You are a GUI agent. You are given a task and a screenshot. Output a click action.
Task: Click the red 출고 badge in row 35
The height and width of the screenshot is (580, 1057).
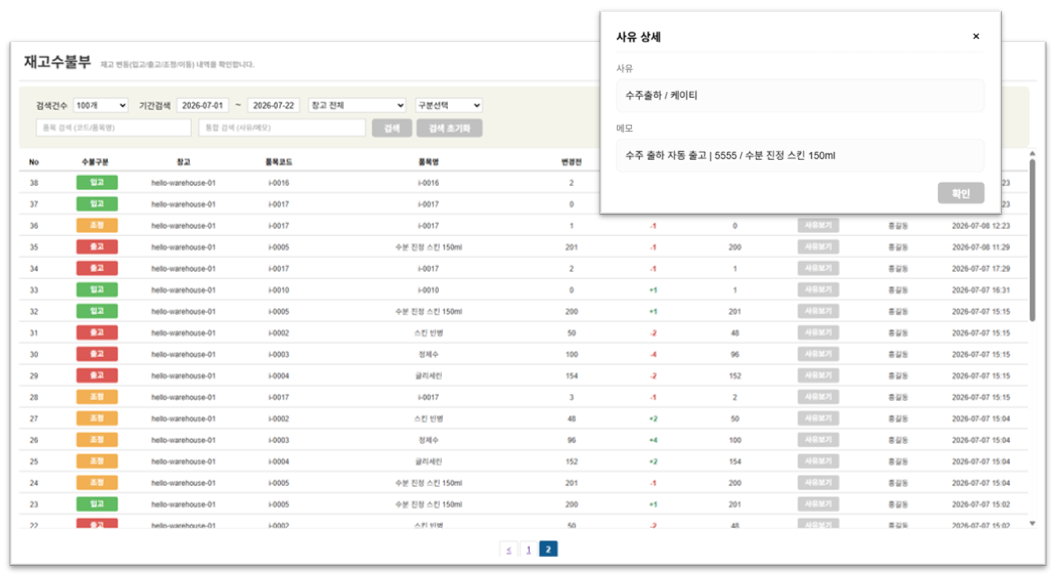[x=97, y=247]
